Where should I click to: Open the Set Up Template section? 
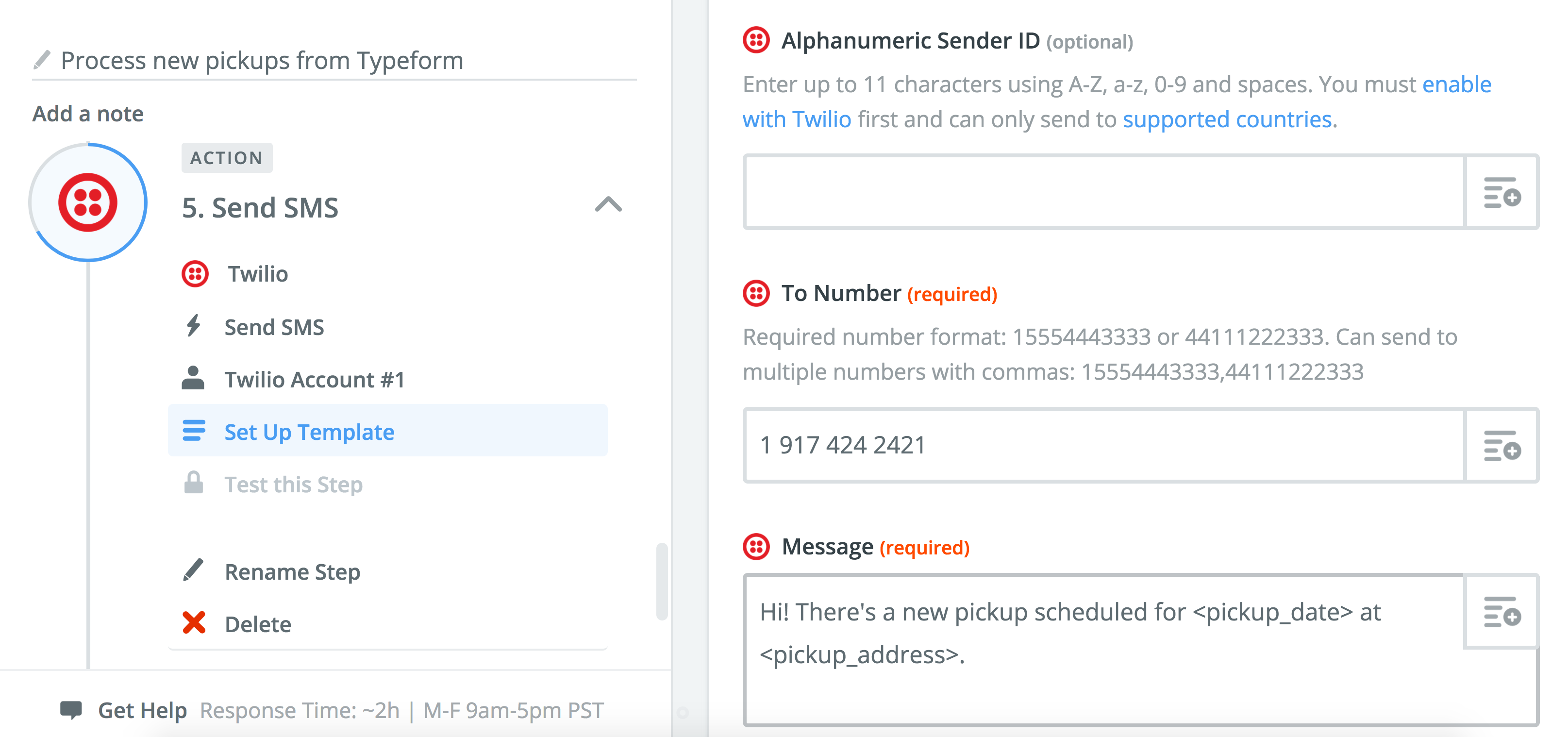[x=309, y=432]
